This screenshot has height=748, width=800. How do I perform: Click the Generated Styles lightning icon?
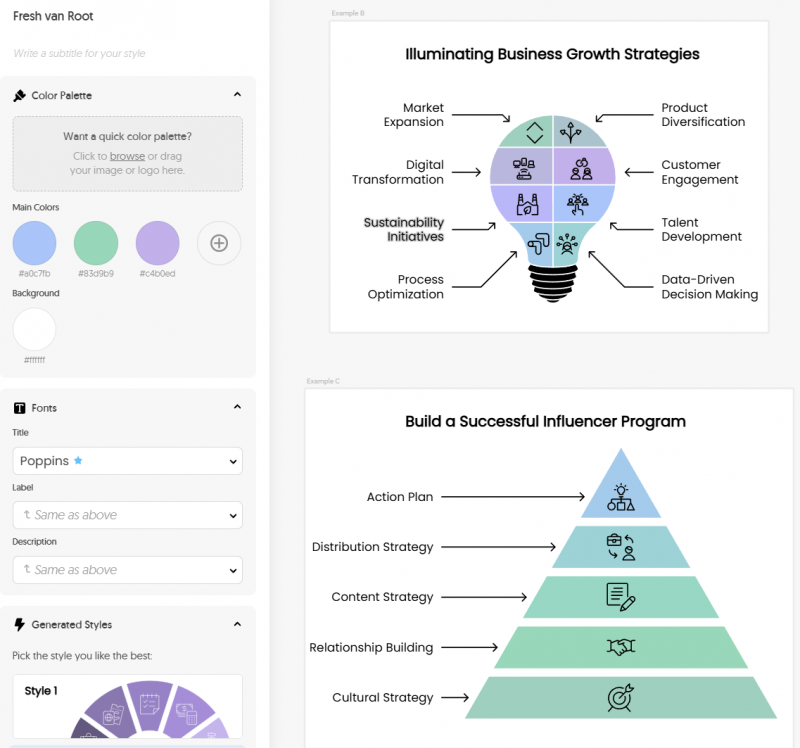[19, 625]
